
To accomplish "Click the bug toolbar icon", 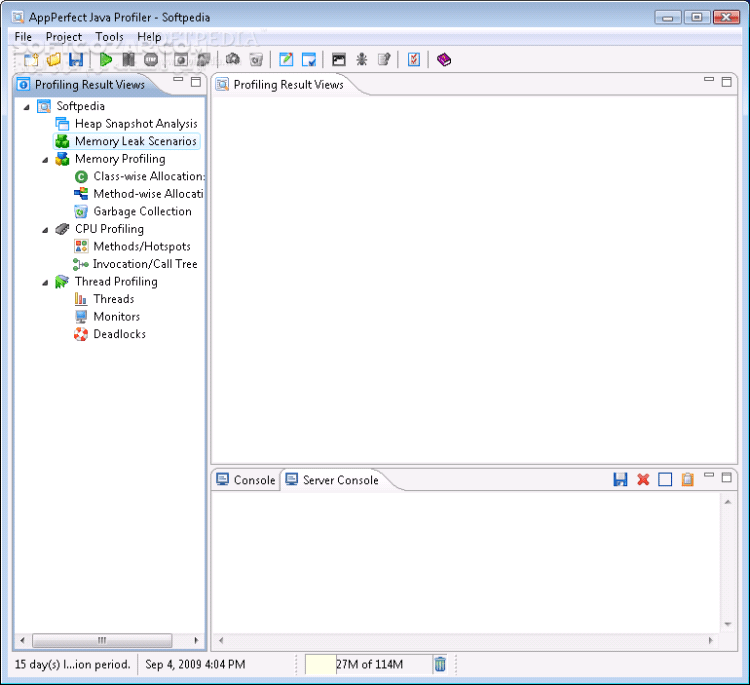I will (x=362, y=60).
